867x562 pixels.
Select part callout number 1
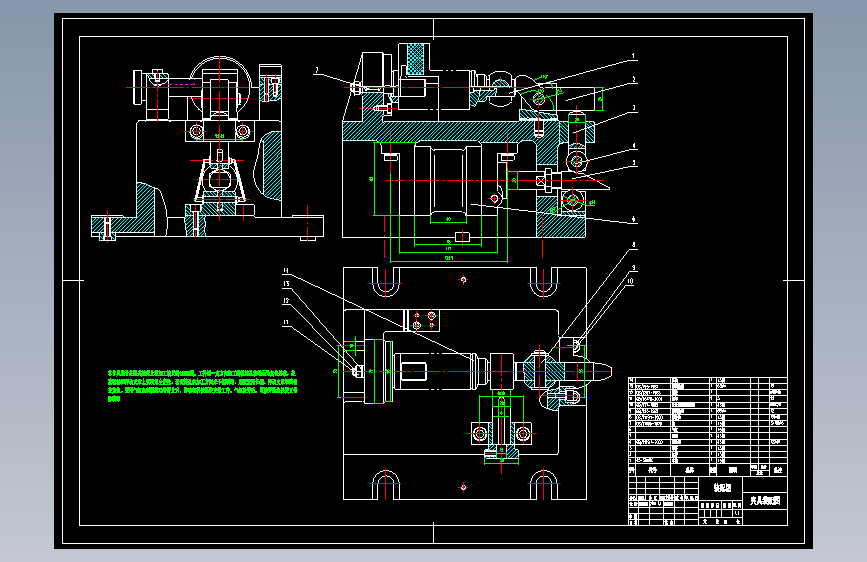tap(634, 56)
